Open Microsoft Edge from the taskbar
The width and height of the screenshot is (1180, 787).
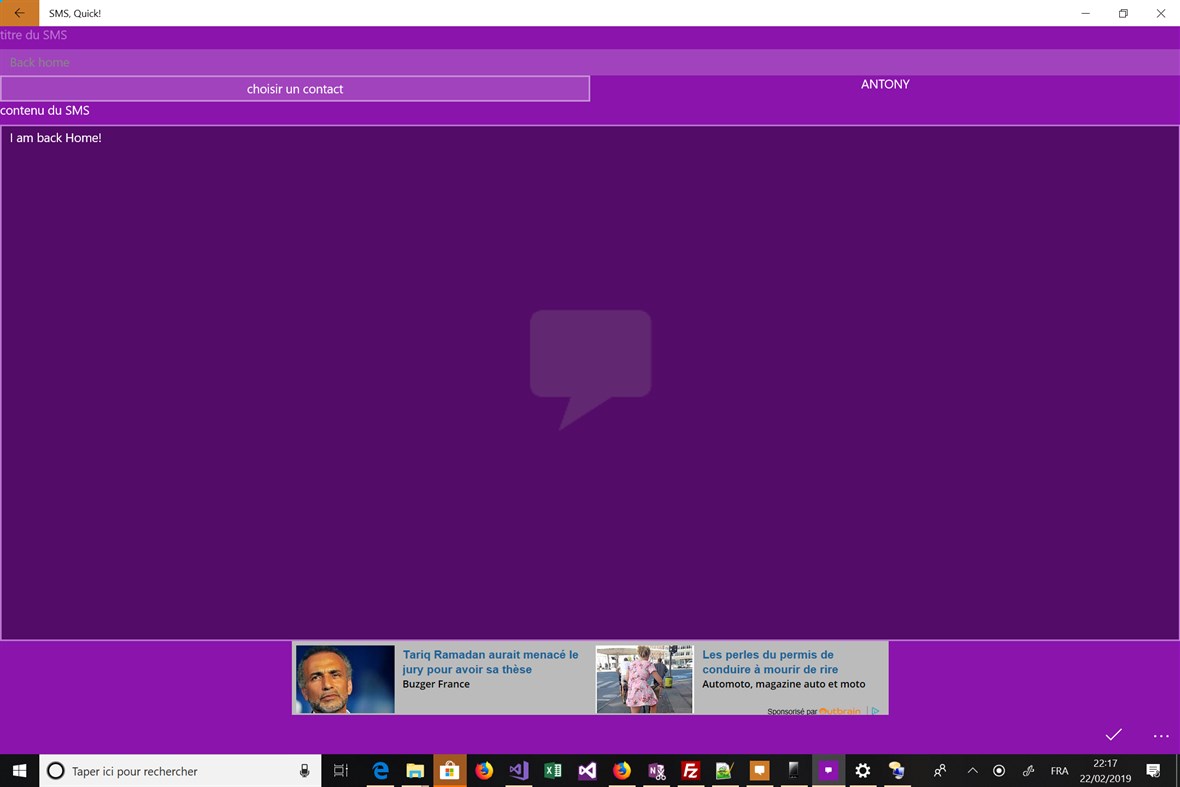(x=381, y=771)
